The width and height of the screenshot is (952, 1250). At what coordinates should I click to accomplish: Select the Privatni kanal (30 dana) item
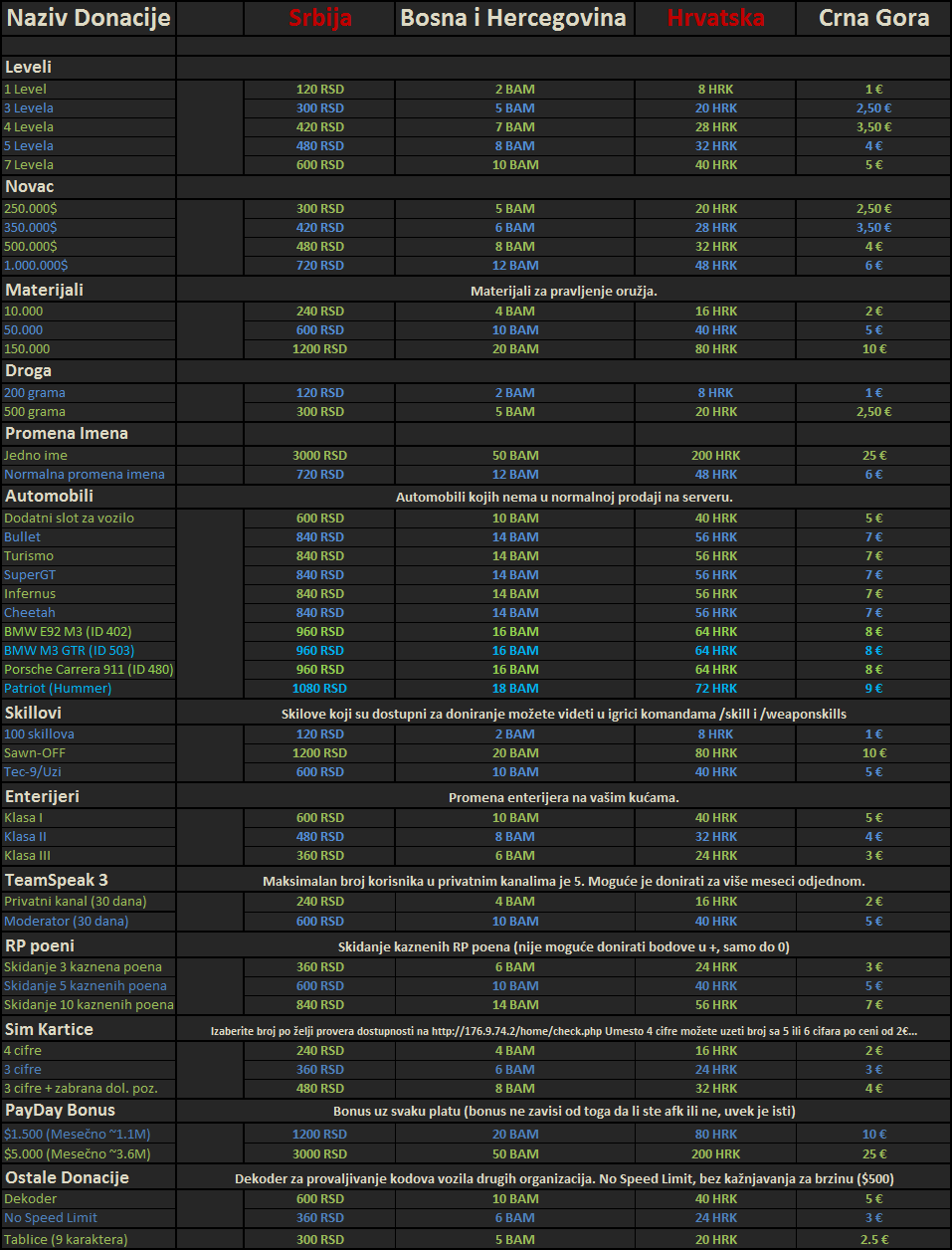pos(76,902)
